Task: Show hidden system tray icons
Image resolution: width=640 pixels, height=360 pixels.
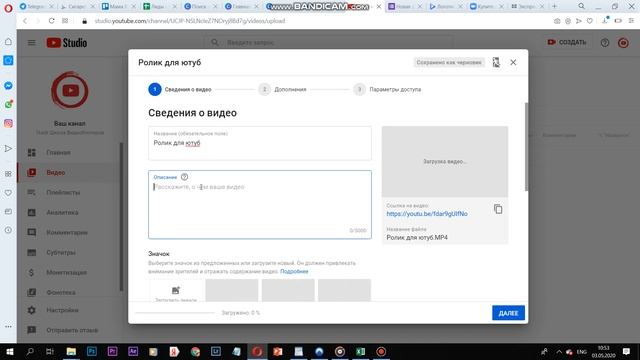Action: click(559, 351)
